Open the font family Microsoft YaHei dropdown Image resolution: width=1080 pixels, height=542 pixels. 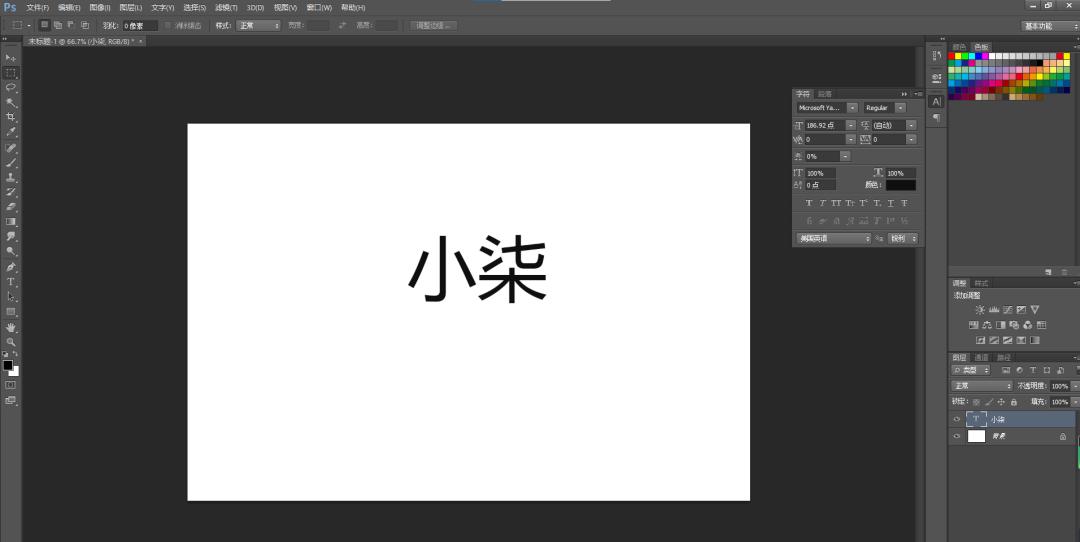[x=853, y=108]
